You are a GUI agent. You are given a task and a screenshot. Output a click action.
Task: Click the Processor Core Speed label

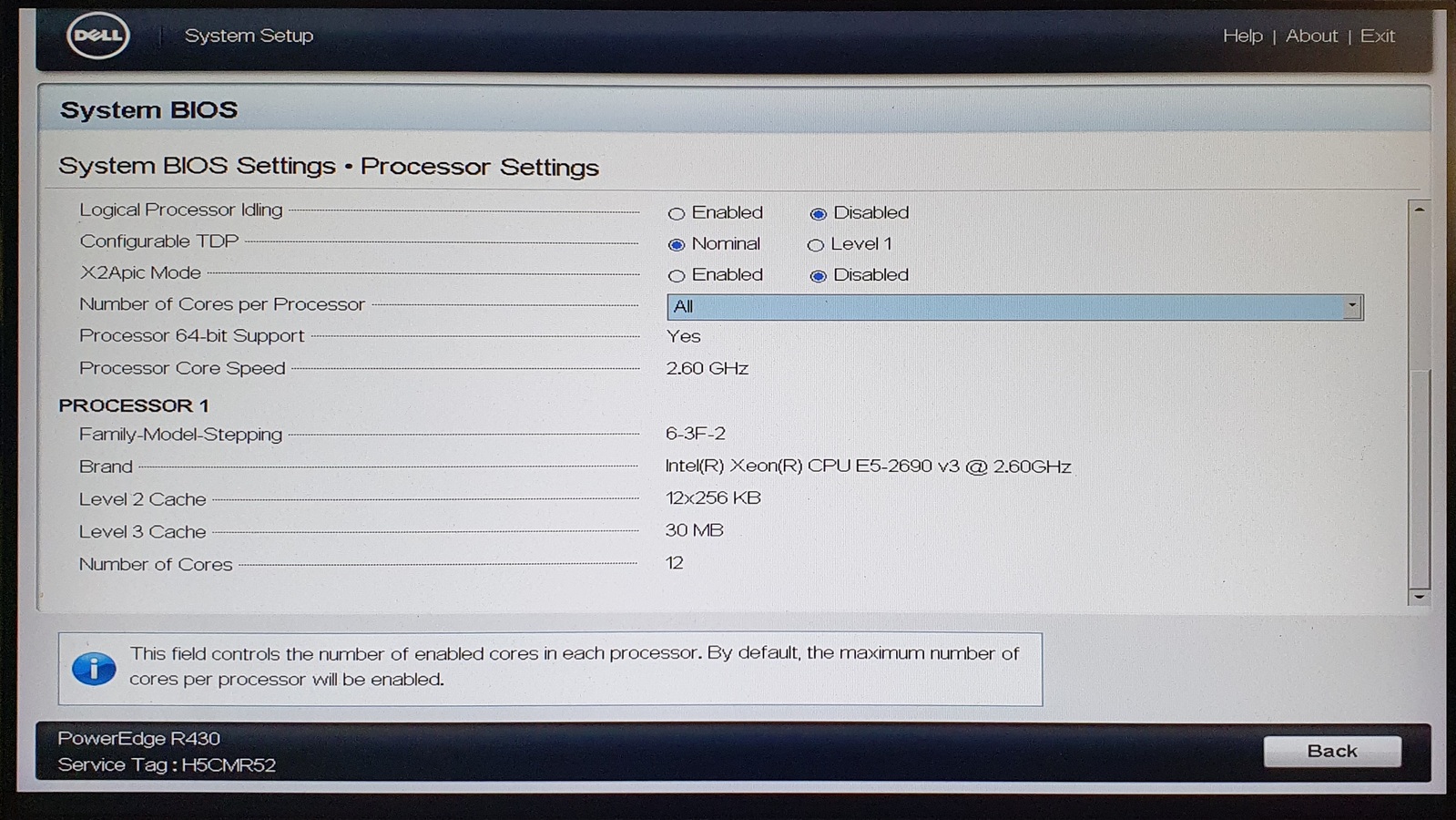pos(182,368)
